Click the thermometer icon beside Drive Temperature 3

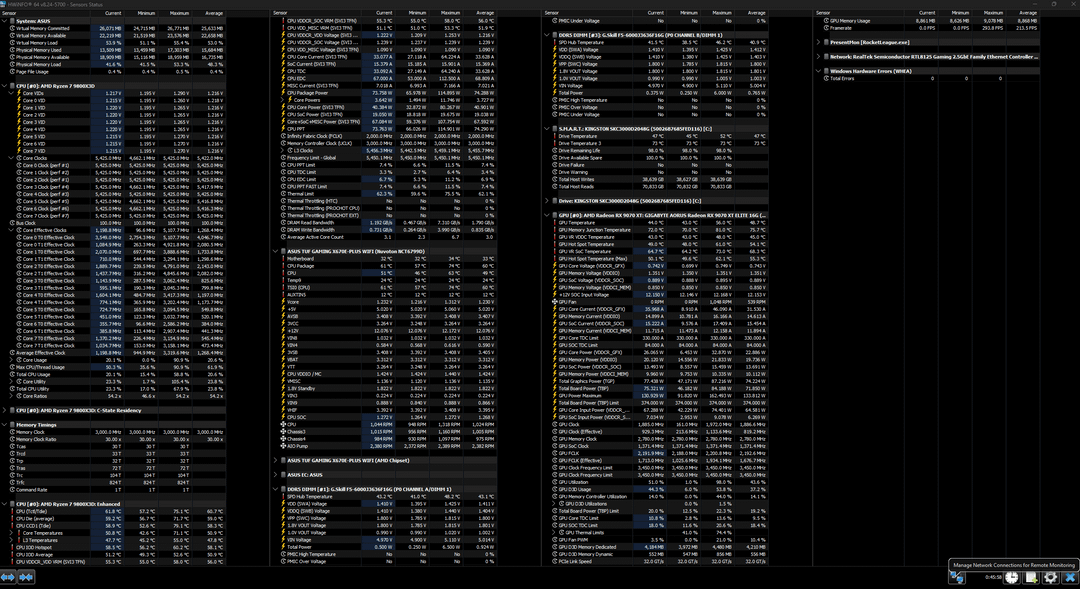click(554, 143)
